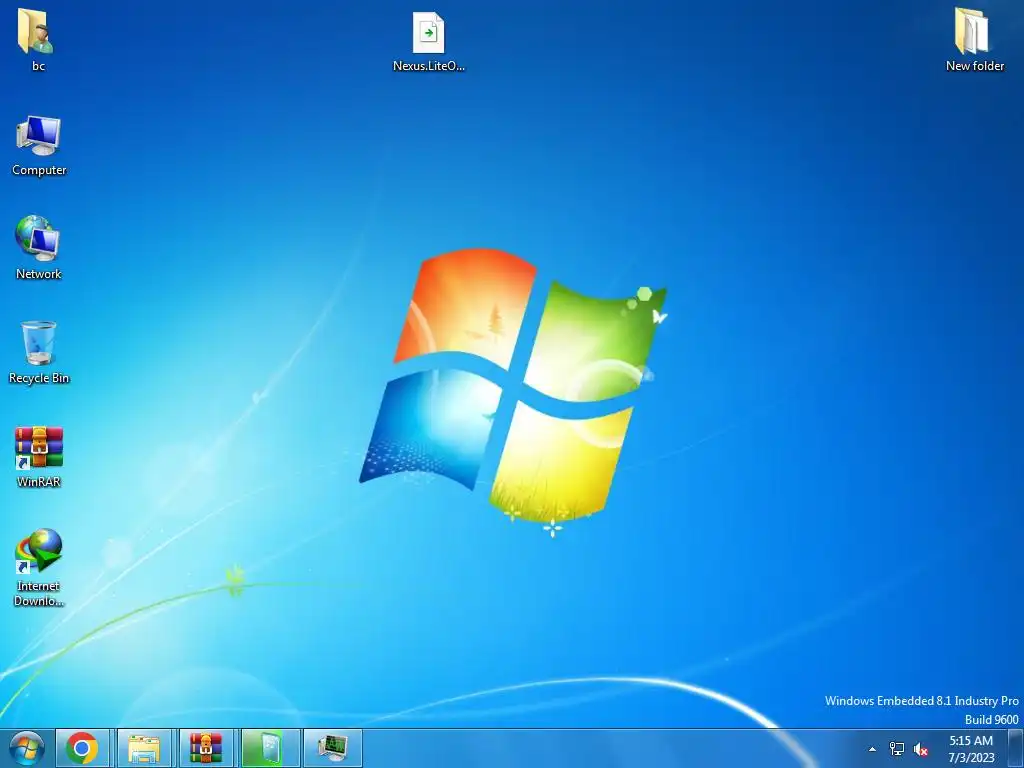
Task: Open the green phone app in the taskbar
Action: coord(270,748)
